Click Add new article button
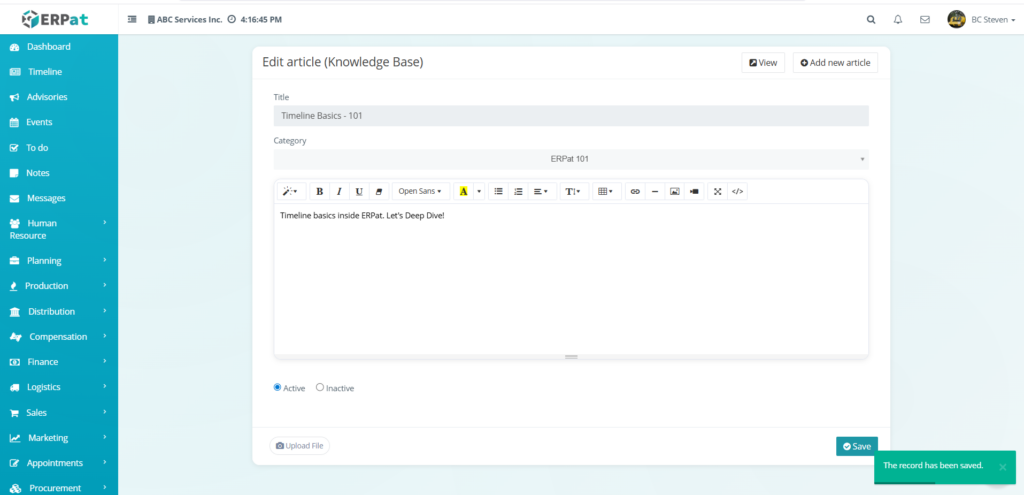Viewport: 1024px width, 495px height. 835,63
